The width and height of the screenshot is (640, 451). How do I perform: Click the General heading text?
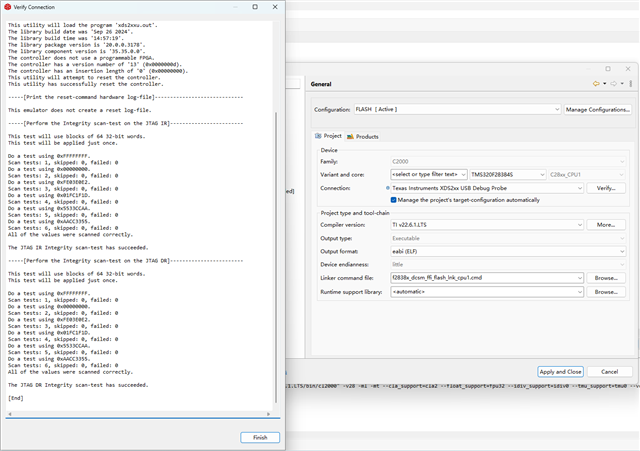pyautogui.click(x=321, y=84)
